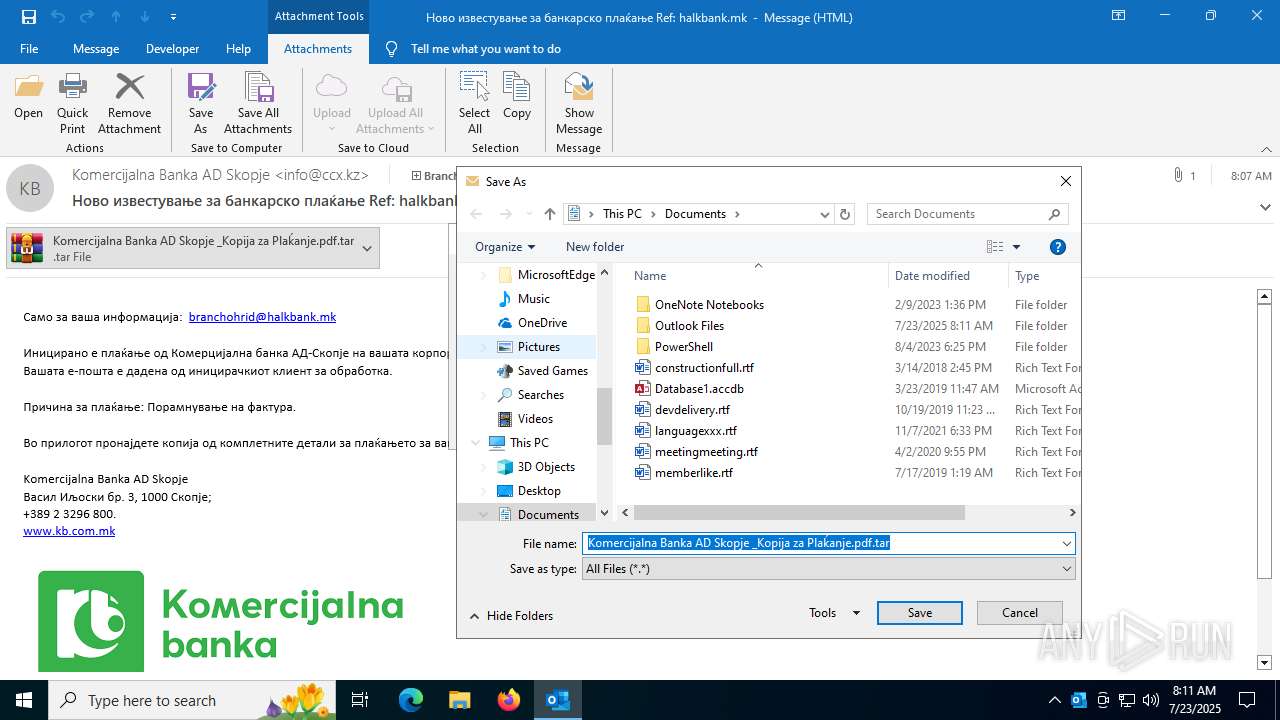
Task: Click the branchohrid@halkbank.mk email link
Action: (x=262, y=317)
